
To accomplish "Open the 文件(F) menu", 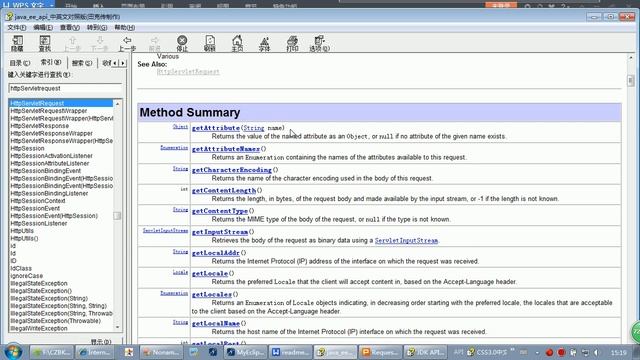I will click(17, 27).
